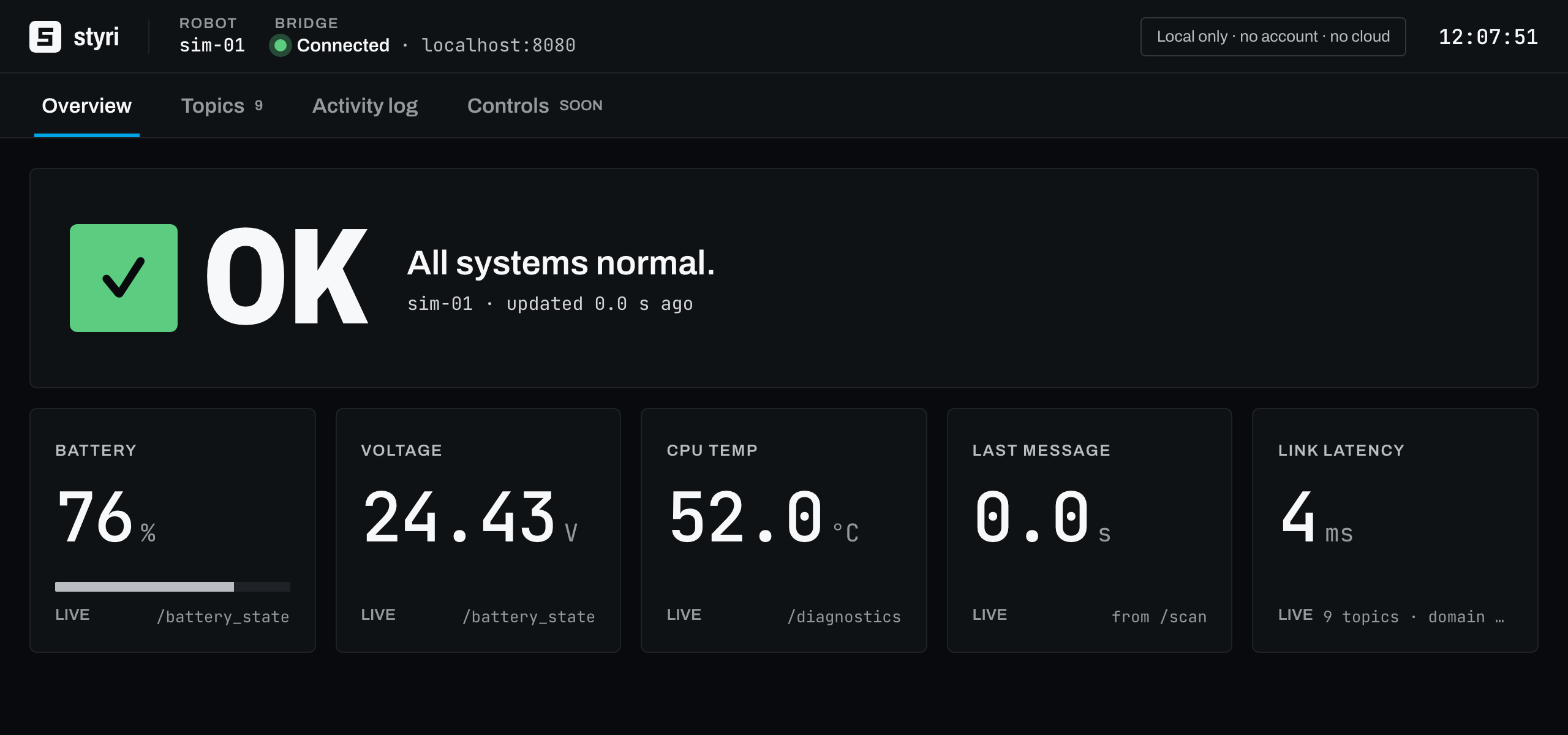1568x735 pixels.
Task: Click the battery level progress bar
Action: pyautogui.click(x=173, y=587)
